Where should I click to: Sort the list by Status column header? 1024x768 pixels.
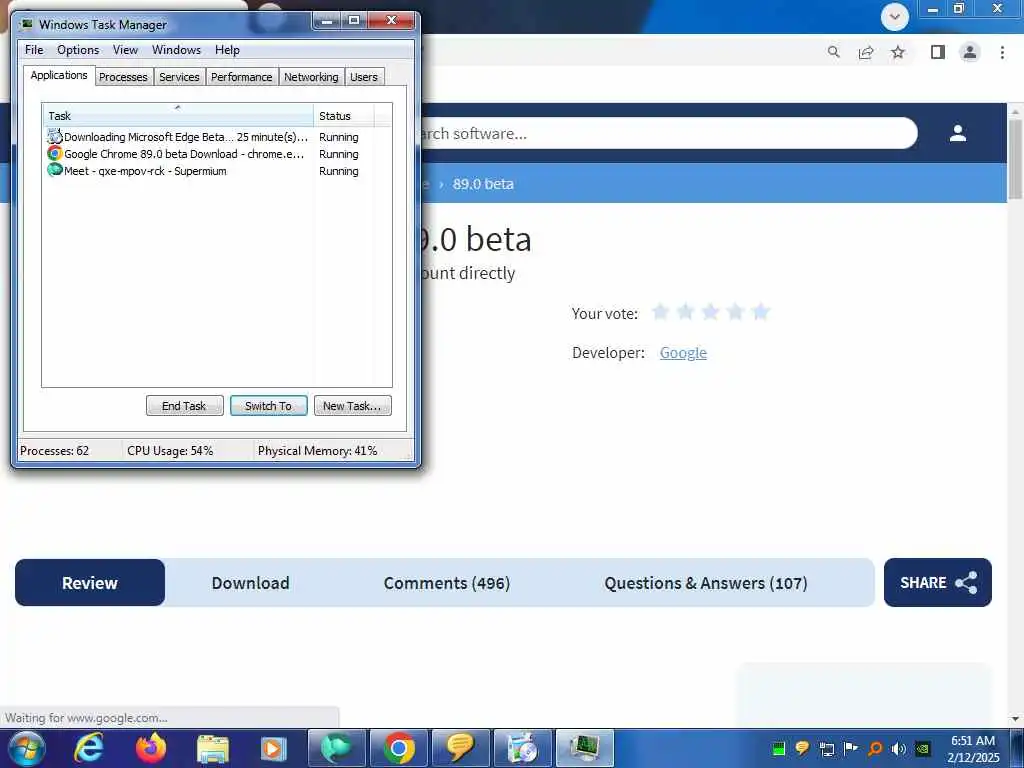click(x=344, y=116)
